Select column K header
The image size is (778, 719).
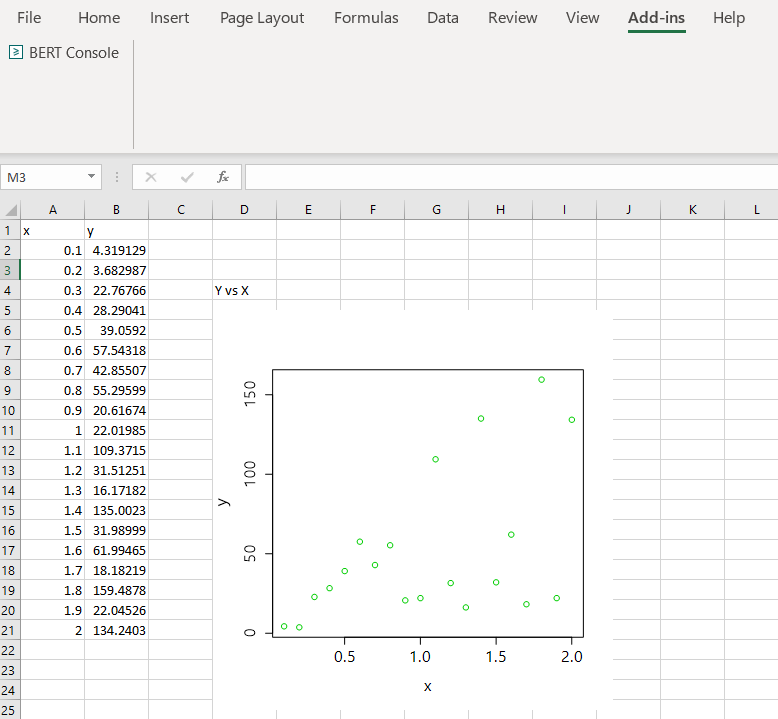point(692,209)
